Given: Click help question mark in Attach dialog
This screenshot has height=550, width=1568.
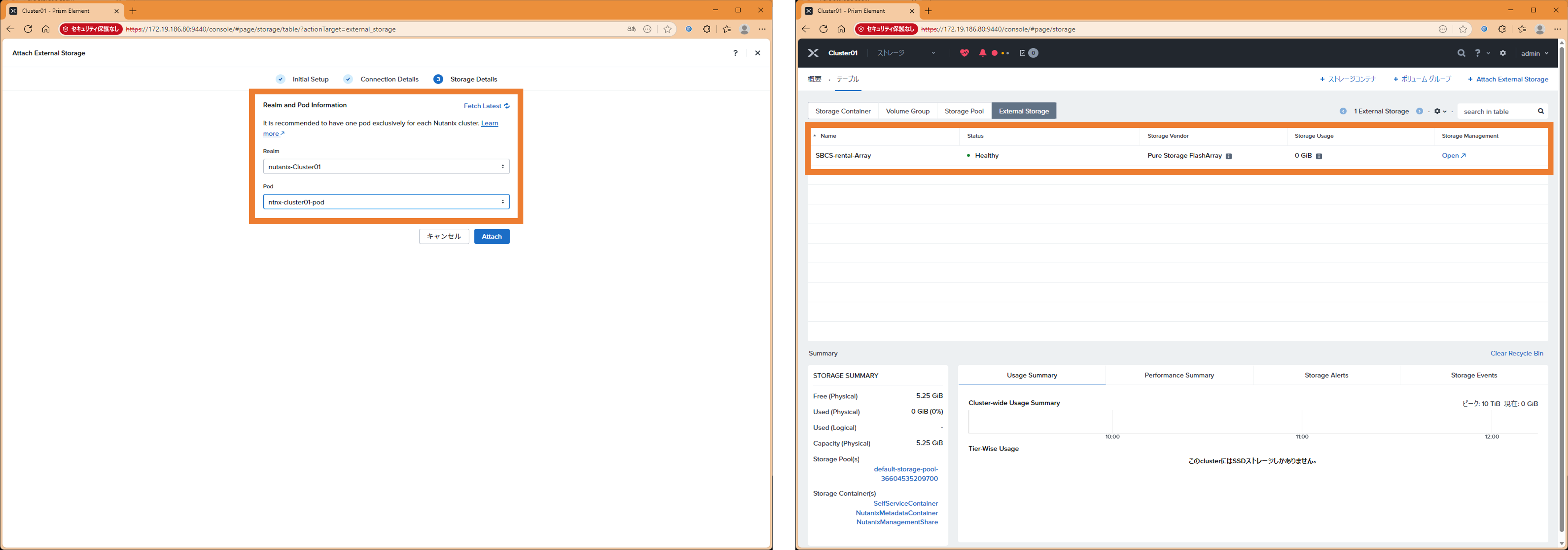Looking at the screenshot, I should (735, 53).
